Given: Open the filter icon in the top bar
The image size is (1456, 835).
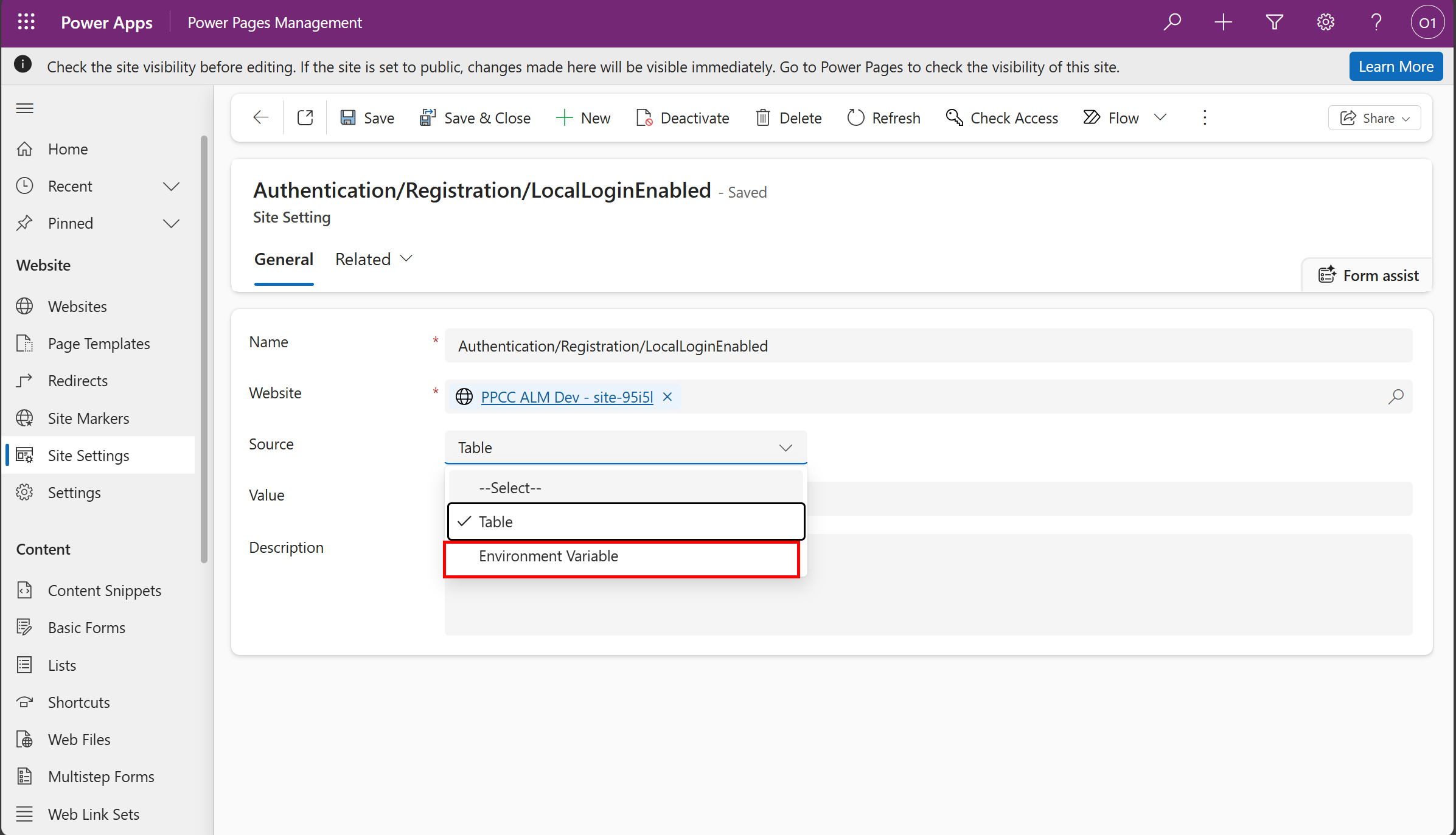Looking at the screenshot, I should [x=1274, y=22].
